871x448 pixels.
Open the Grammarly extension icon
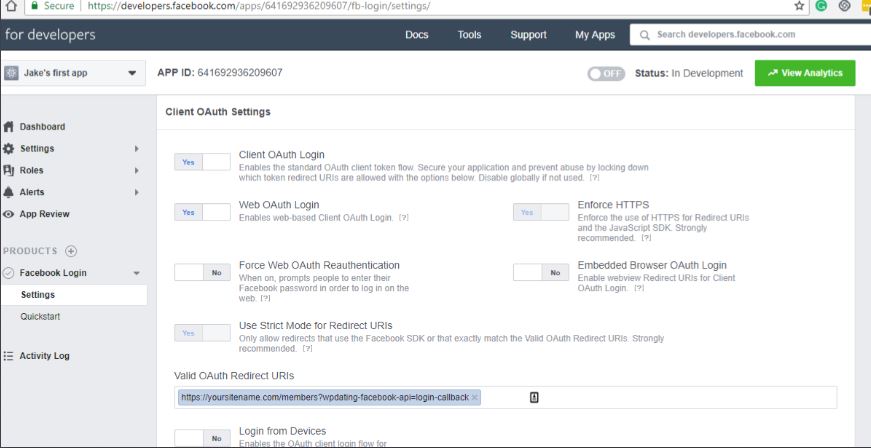pos(821,6)
